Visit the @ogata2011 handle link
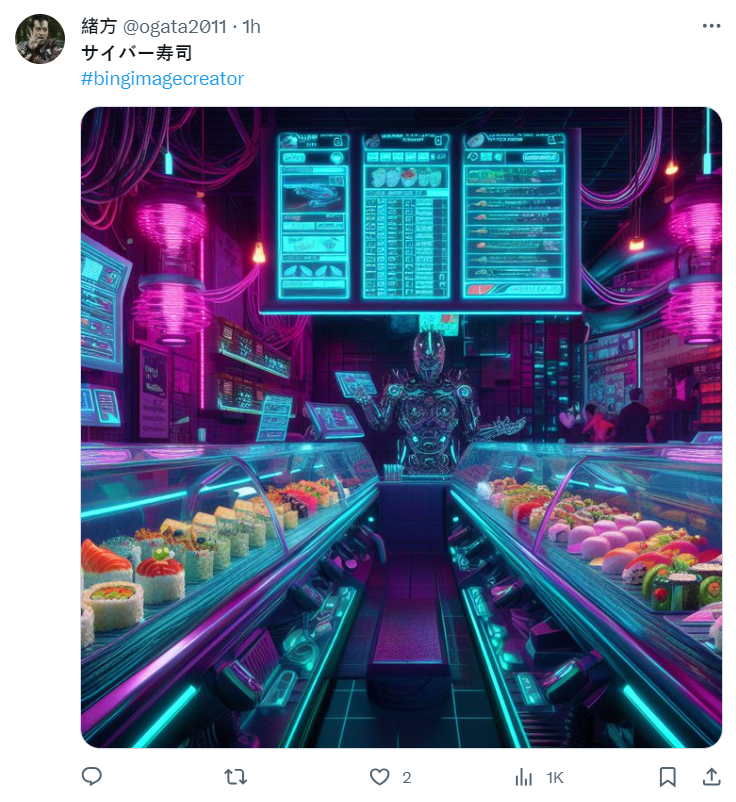 coord(174,27)
